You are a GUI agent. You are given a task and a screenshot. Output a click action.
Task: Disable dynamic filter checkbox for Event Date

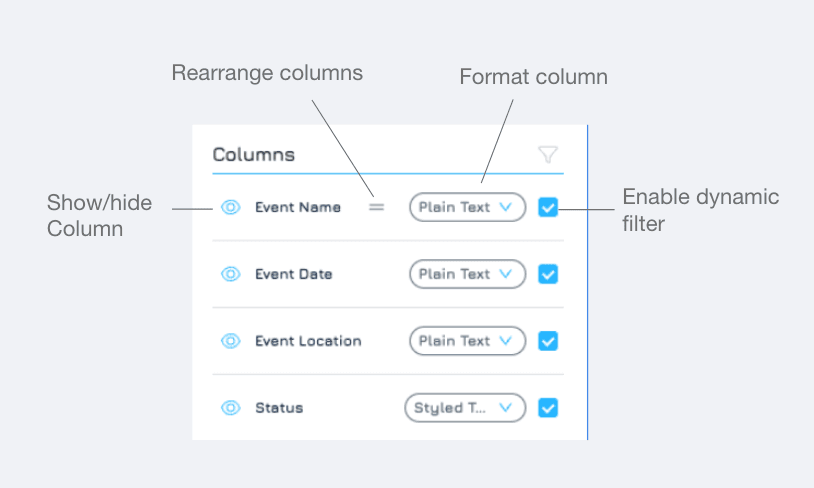(548, 274)
